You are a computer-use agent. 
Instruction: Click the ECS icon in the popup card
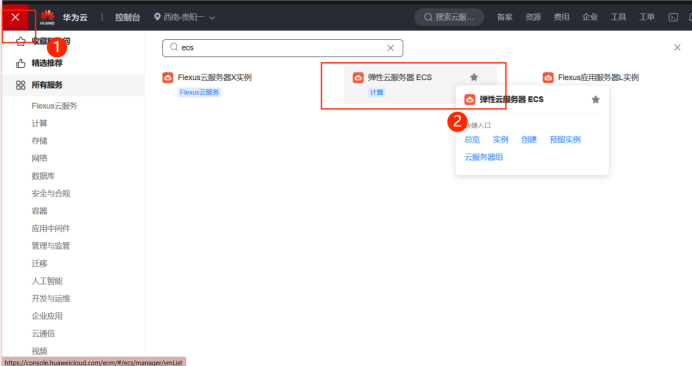click(470, 100)
